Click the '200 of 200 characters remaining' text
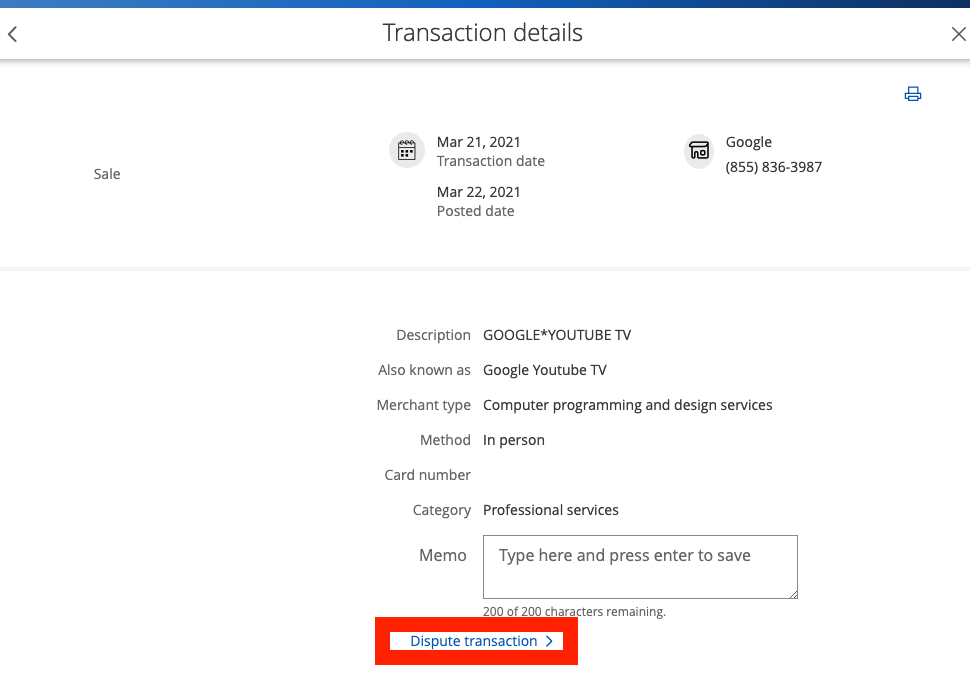The height and width of the screenshot is (692, 970). [x=575, y=612]
